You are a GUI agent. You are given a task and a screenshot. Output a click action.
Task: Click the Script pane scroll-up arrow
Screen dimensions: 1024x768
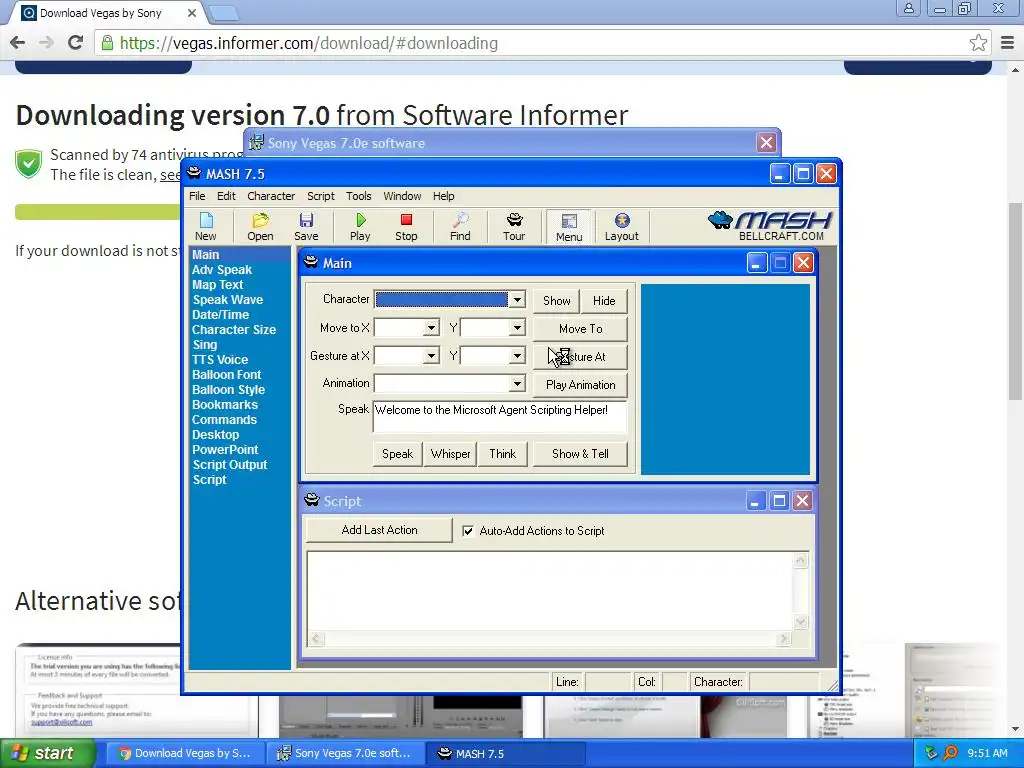click(801, 560)
